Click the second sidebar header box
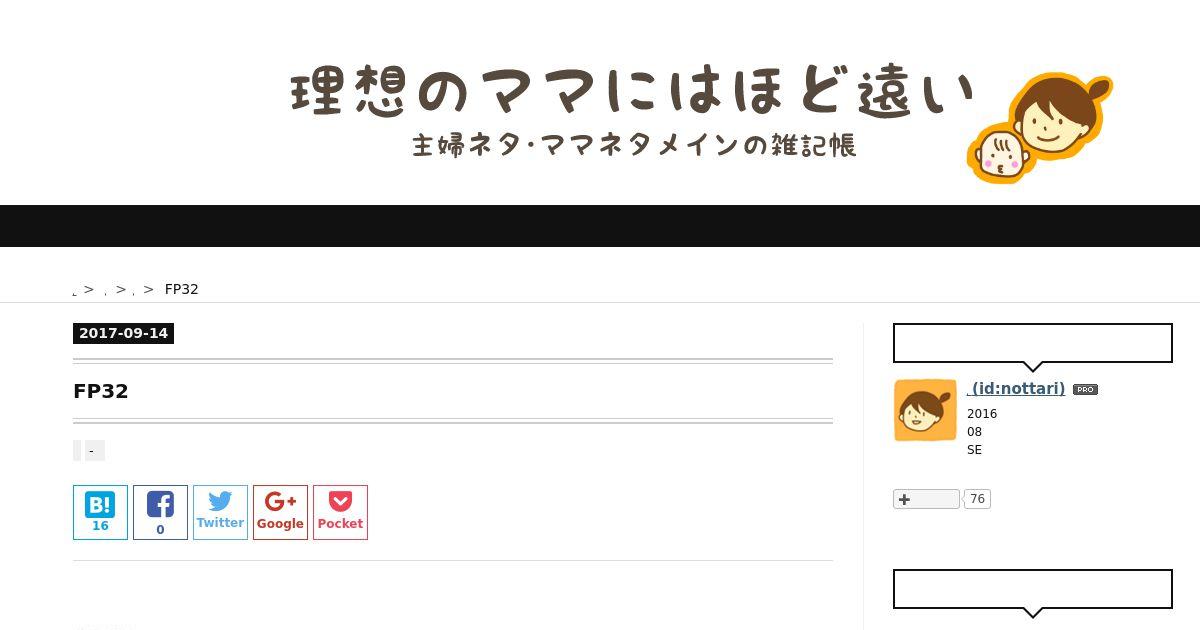The width and height of the screenshot is (1200, 630). pos(1033,589)
